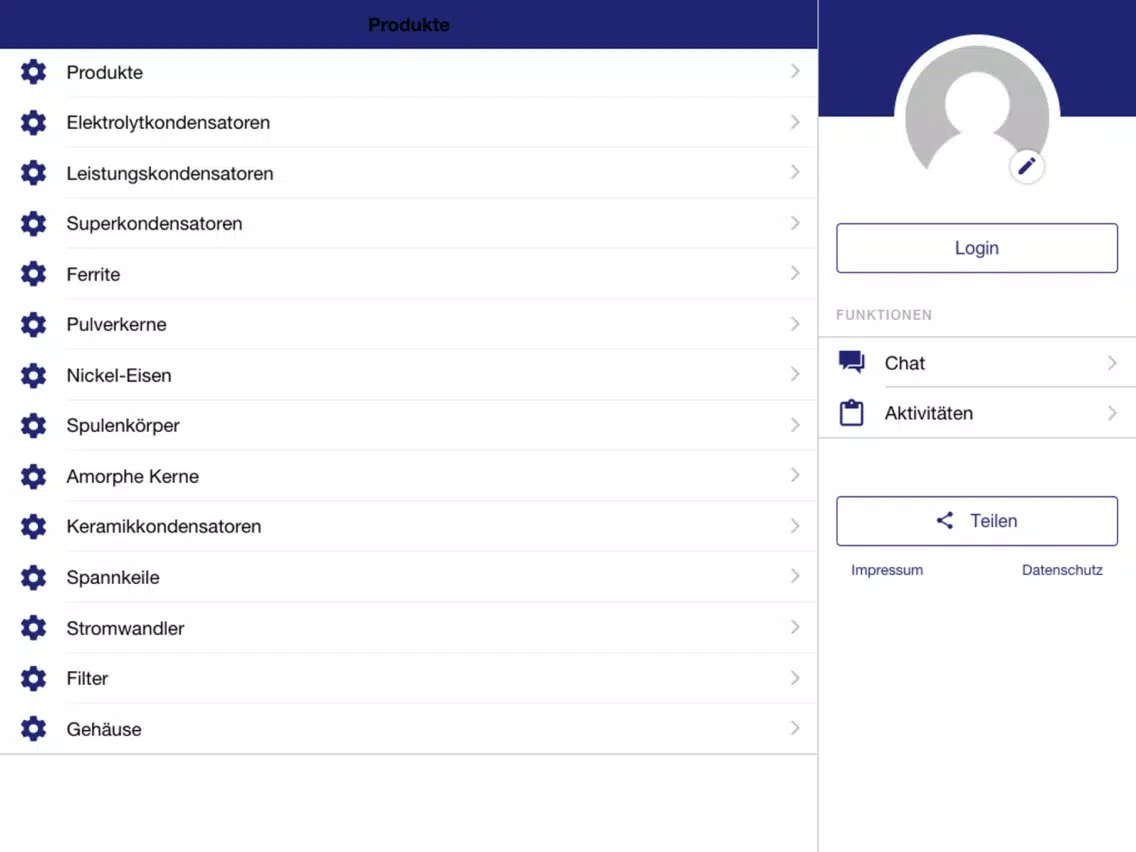
Task: Click the gear icon beside Nickel-Eisen
Action: [x=33, y=375]
